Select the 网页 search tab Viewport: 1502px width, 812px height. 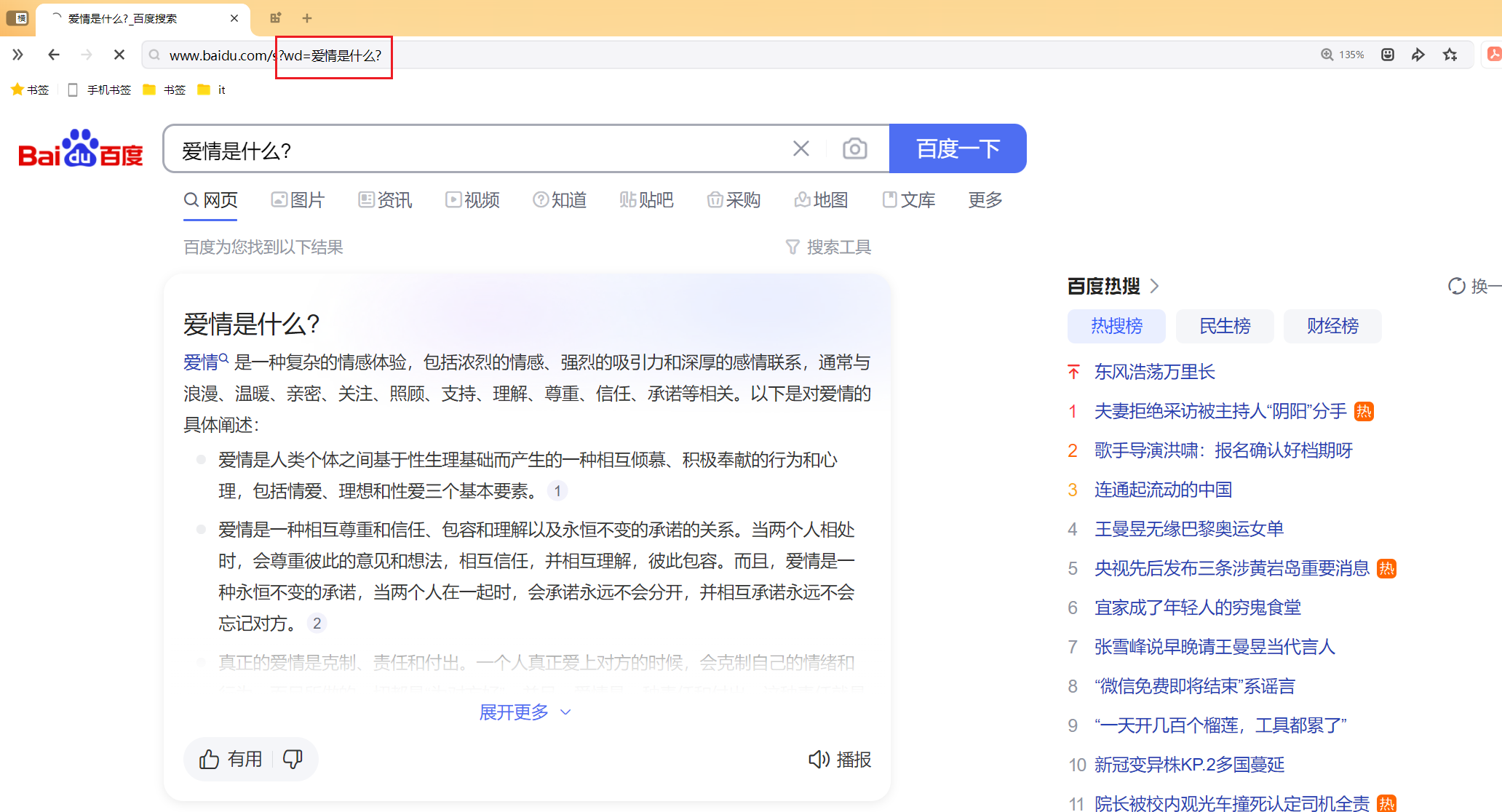[x=211, y=199]
